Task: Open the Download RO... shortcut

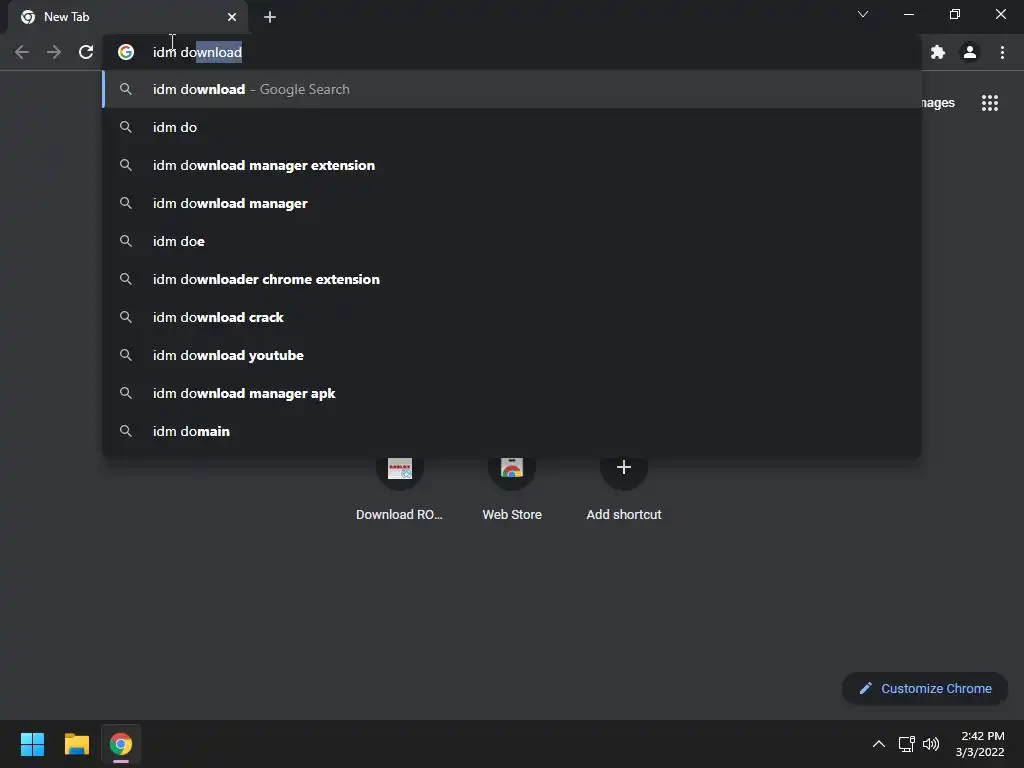Action: 399,488
